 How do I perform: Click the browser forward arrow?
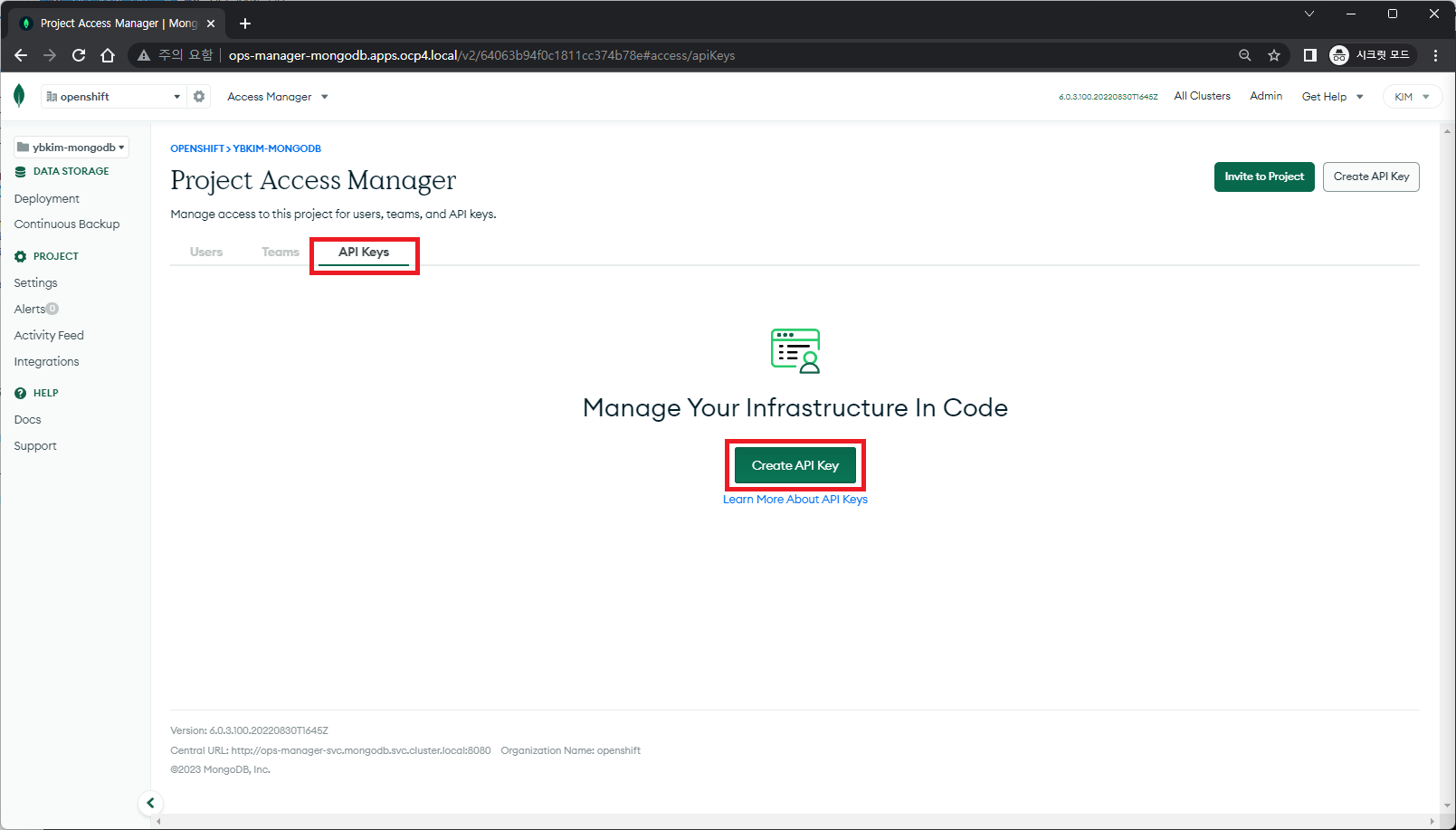pos(50,55)
